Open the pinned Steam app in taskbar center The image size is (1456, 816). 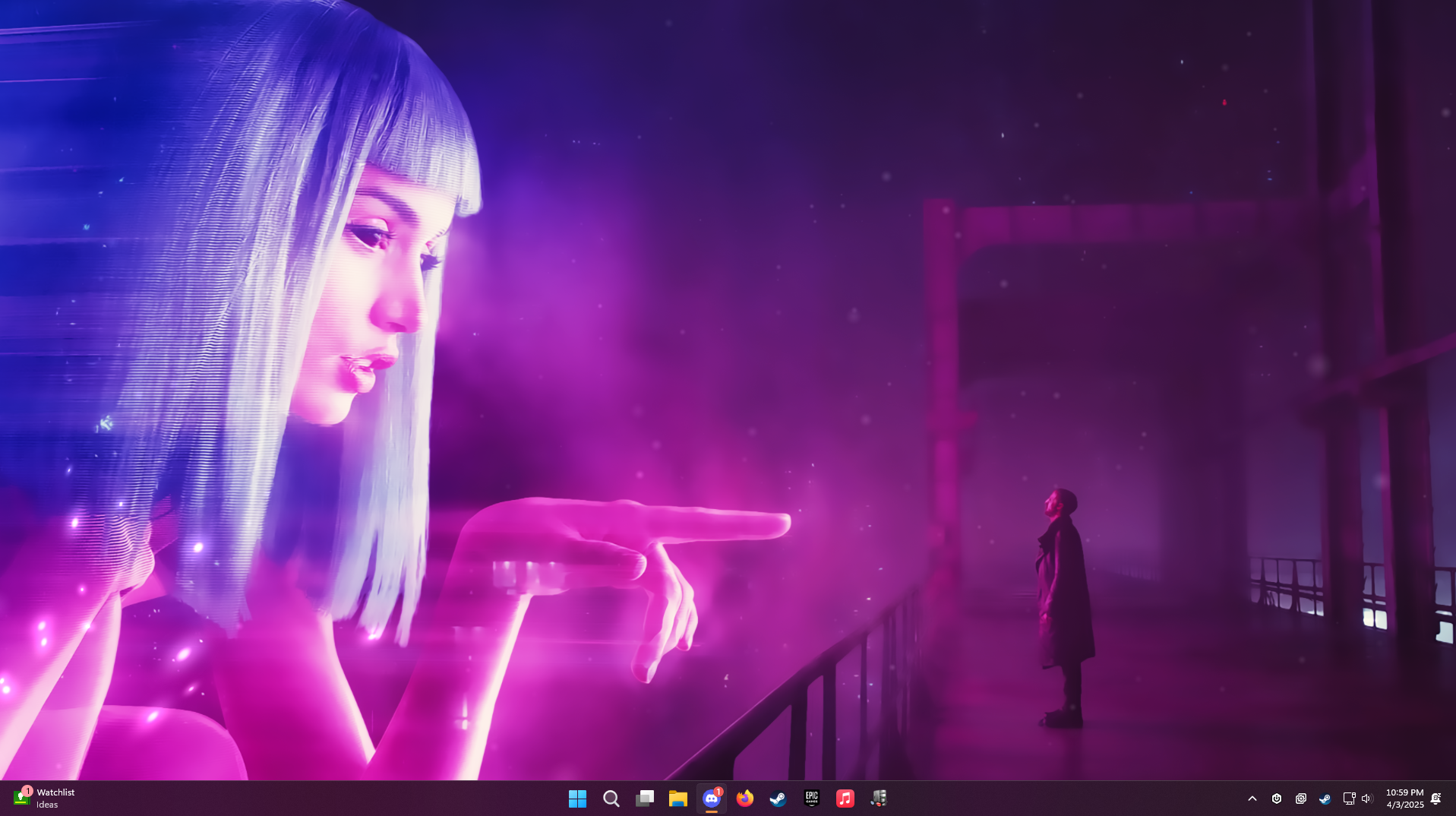[x=779, y=799]
